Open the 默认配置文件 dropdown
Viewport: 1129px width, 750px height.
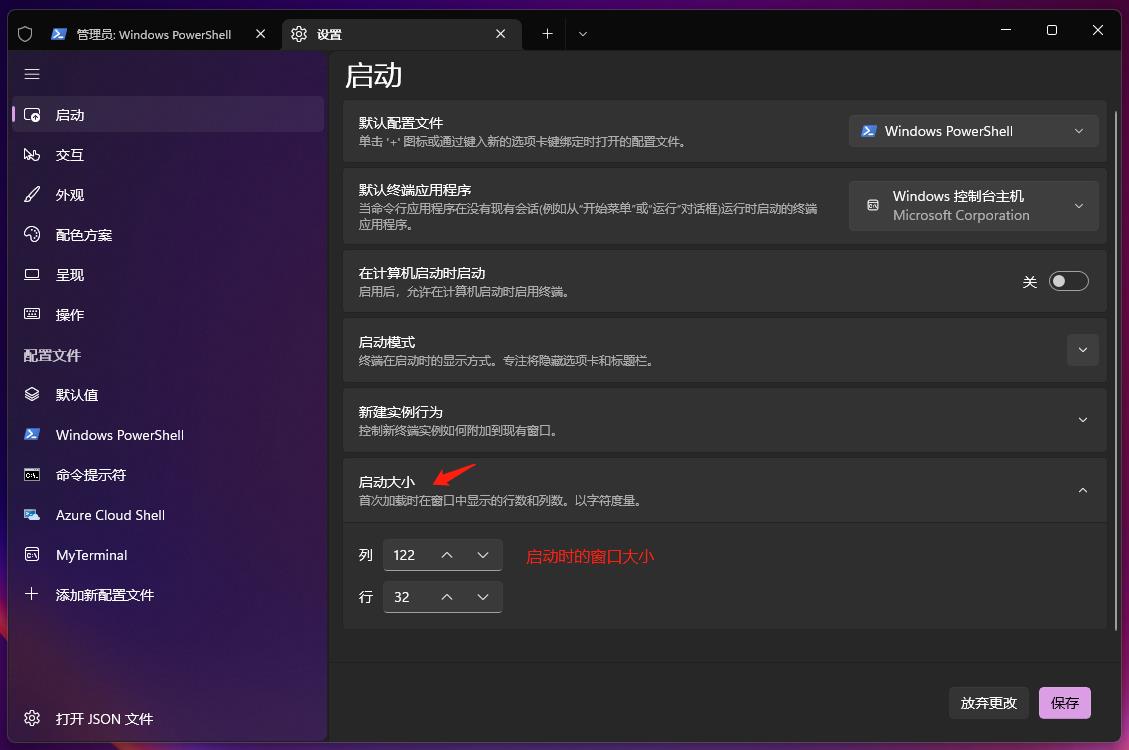[x=972, y=131]
